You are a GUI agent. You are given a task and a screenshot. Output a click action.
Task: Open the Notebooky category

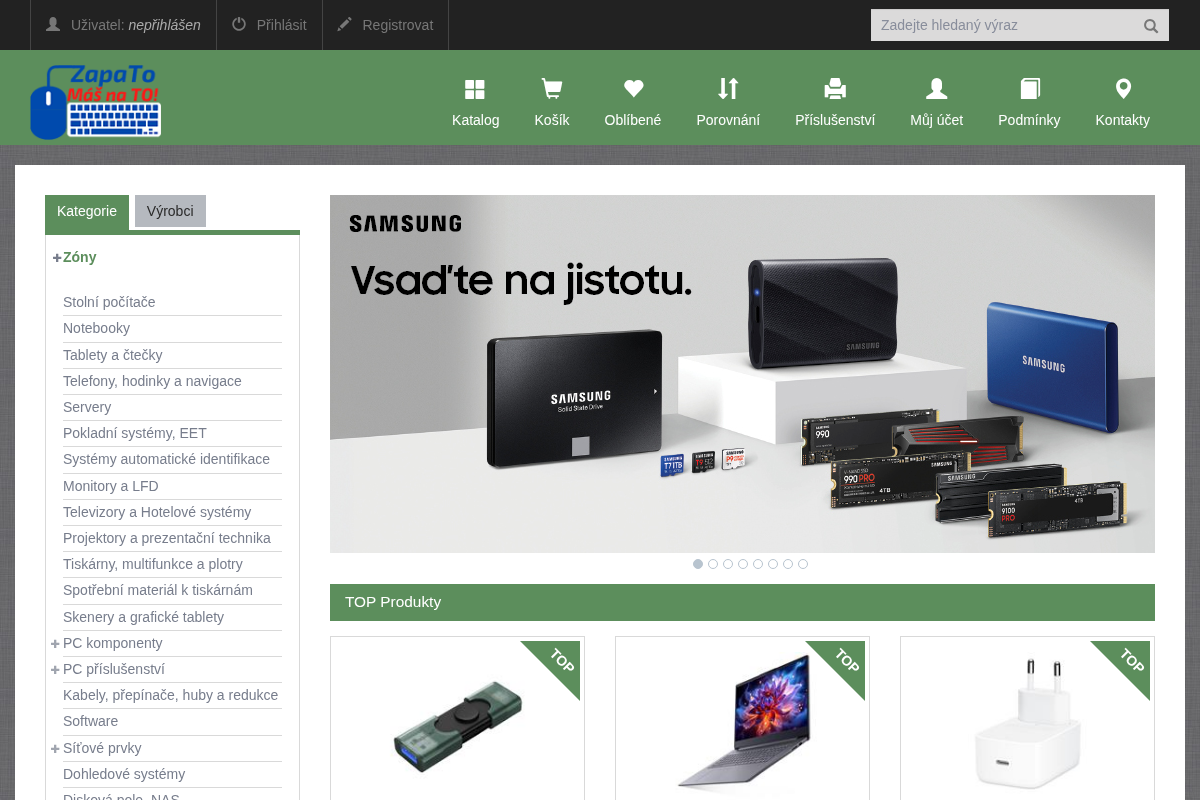point(96,328)
